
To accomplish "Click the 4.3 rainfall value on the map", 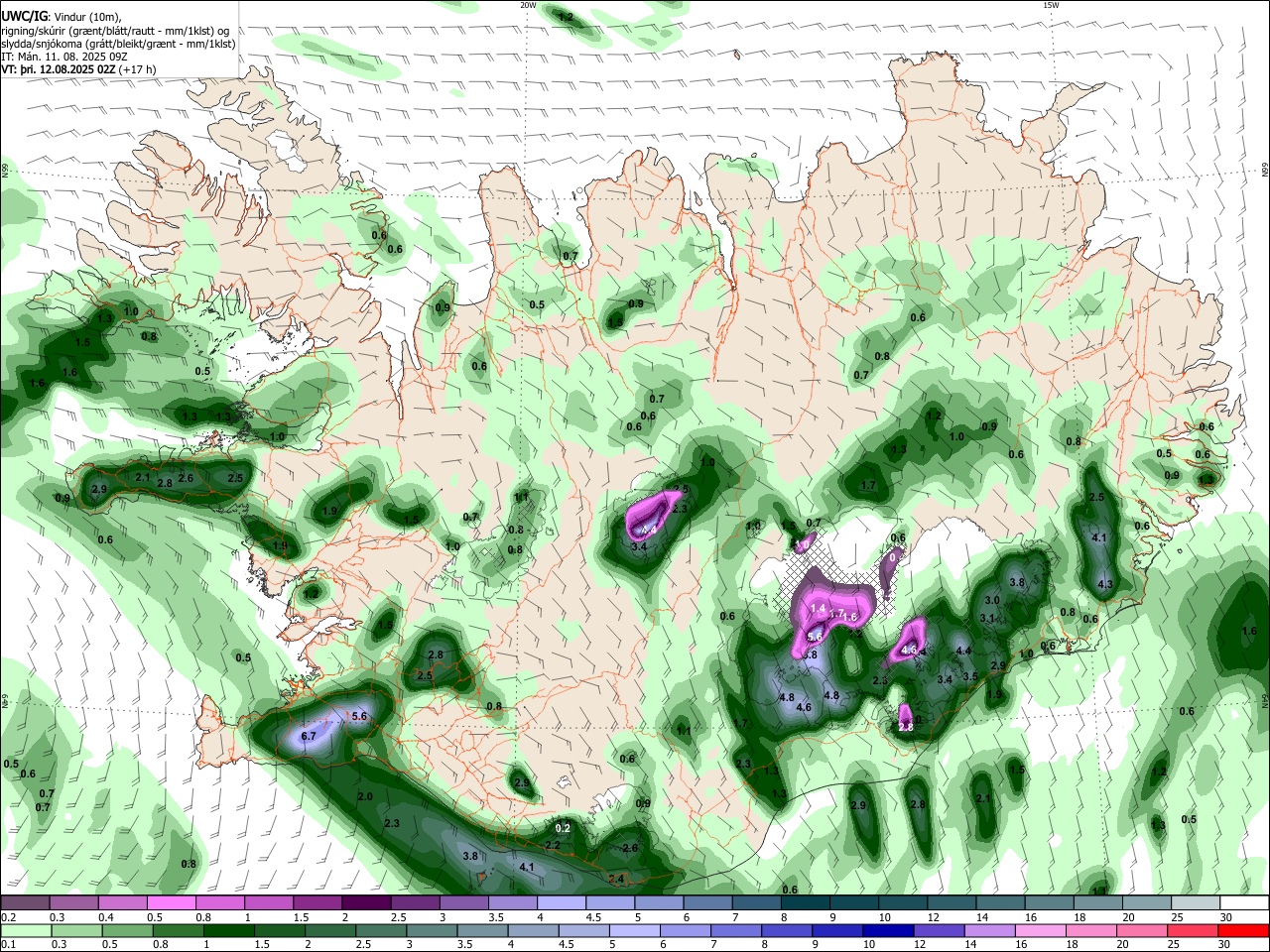I will [x=1106, y=584].
